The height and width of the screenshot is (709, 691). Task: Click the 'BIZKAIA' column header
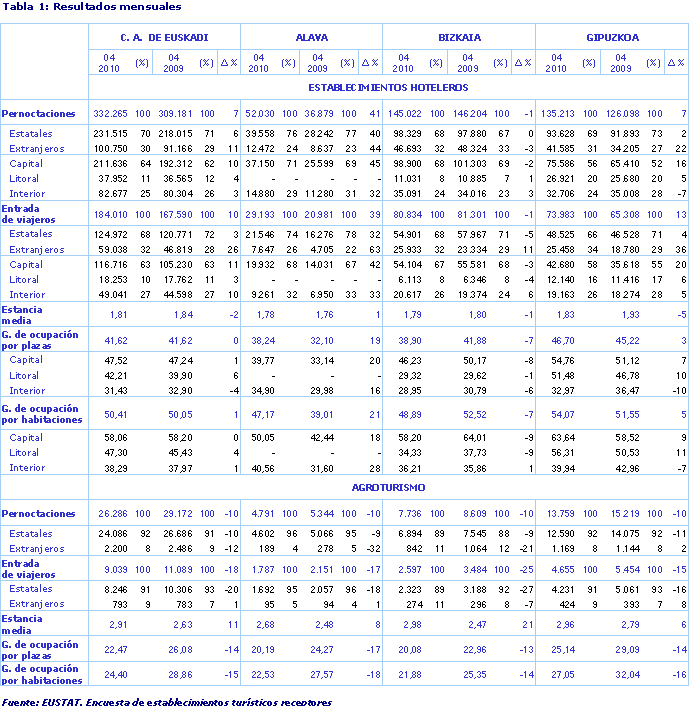[459, 38]
